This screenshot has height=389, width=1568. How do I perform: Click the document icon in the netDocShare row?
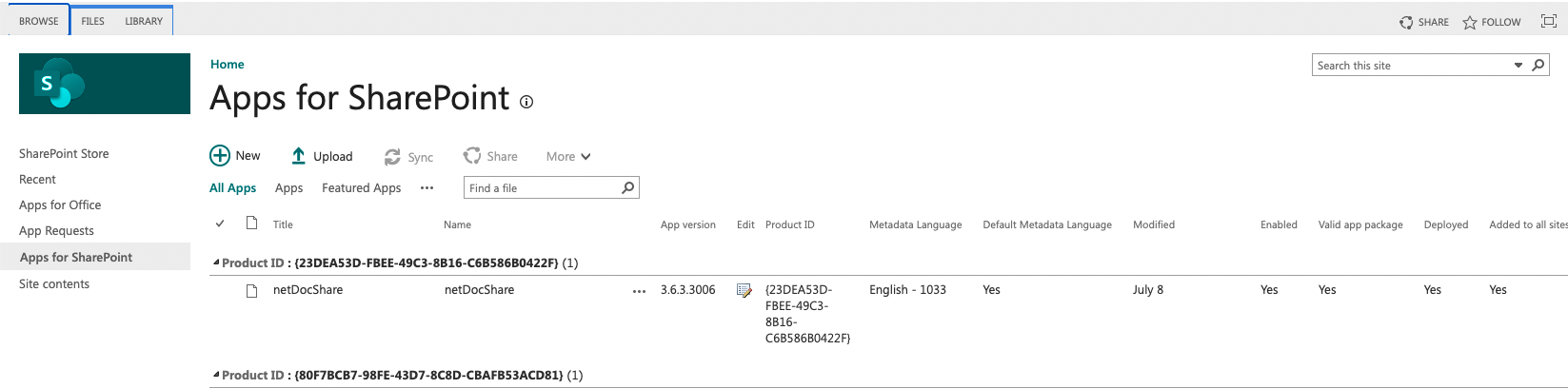click(252, 291)
